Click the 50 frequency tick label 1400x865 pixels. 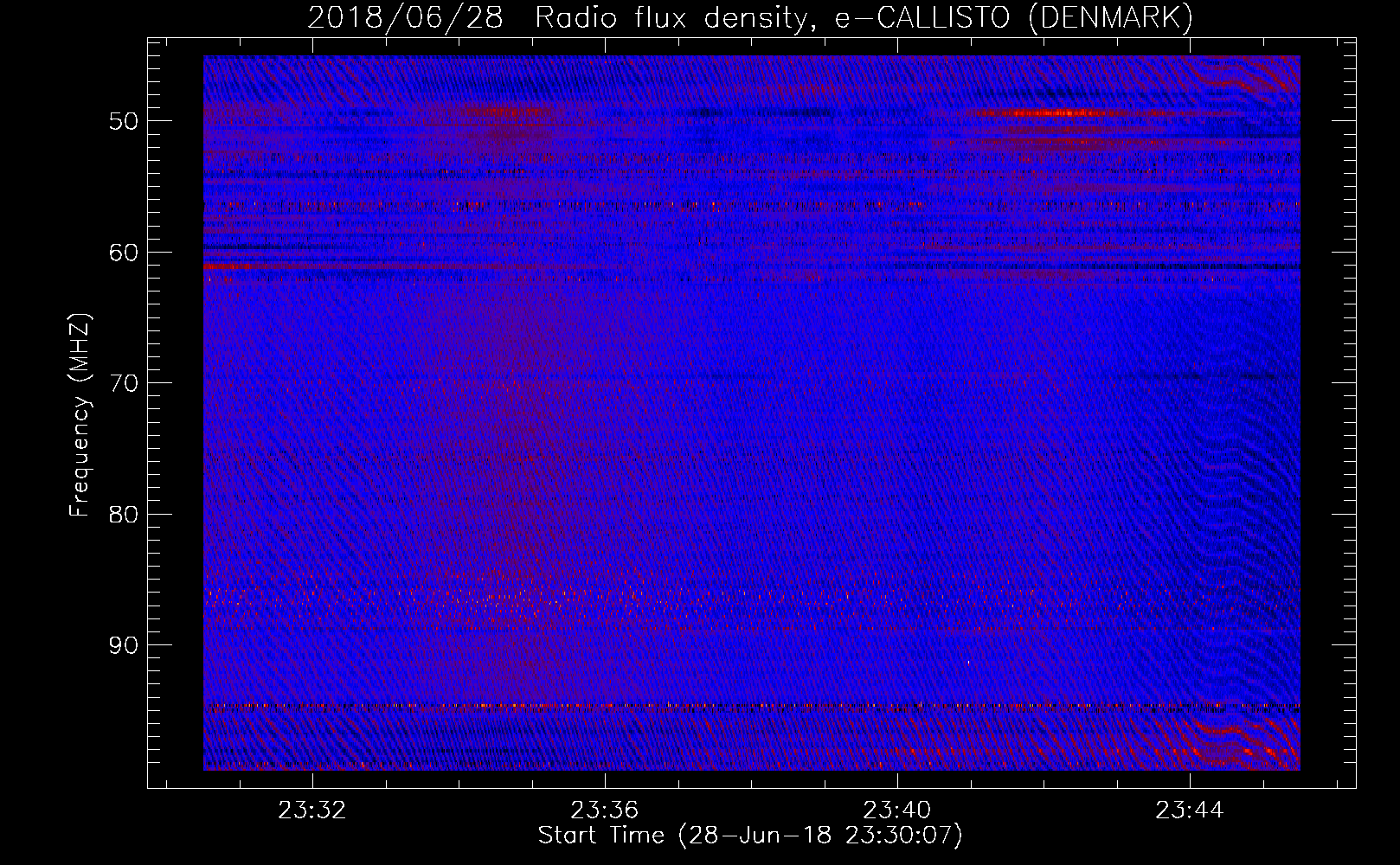coord(124,121)
